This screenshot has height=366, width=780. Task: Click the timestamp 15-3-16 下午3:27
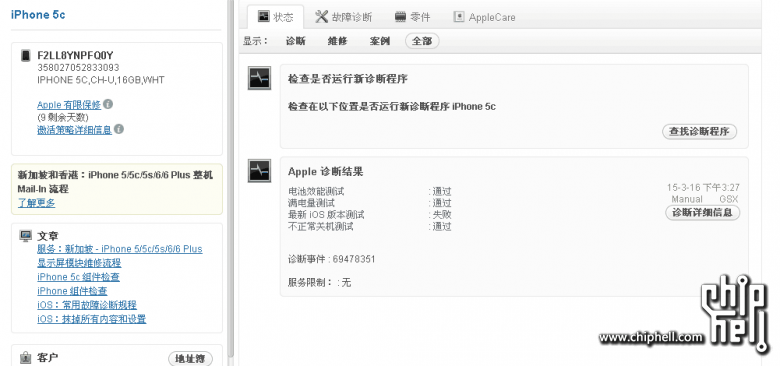coord(703,188)
